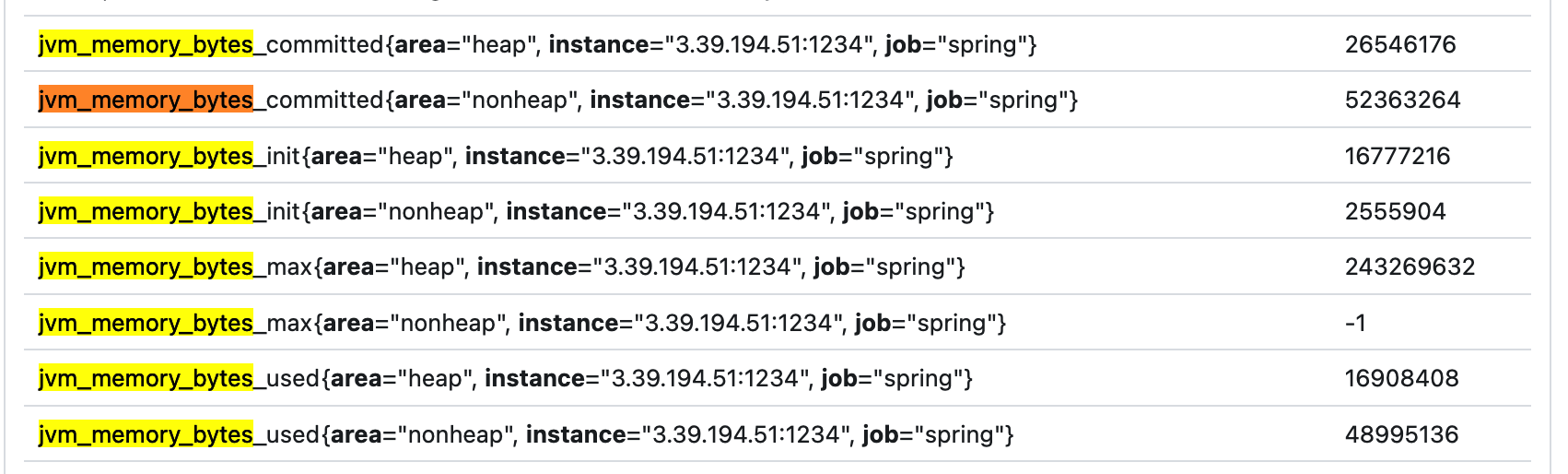Click the orange-highlighted jvm_memory_bytes match
Image resolution: width=1568 pixels, height=474 pixels.
tap(146, 100)
